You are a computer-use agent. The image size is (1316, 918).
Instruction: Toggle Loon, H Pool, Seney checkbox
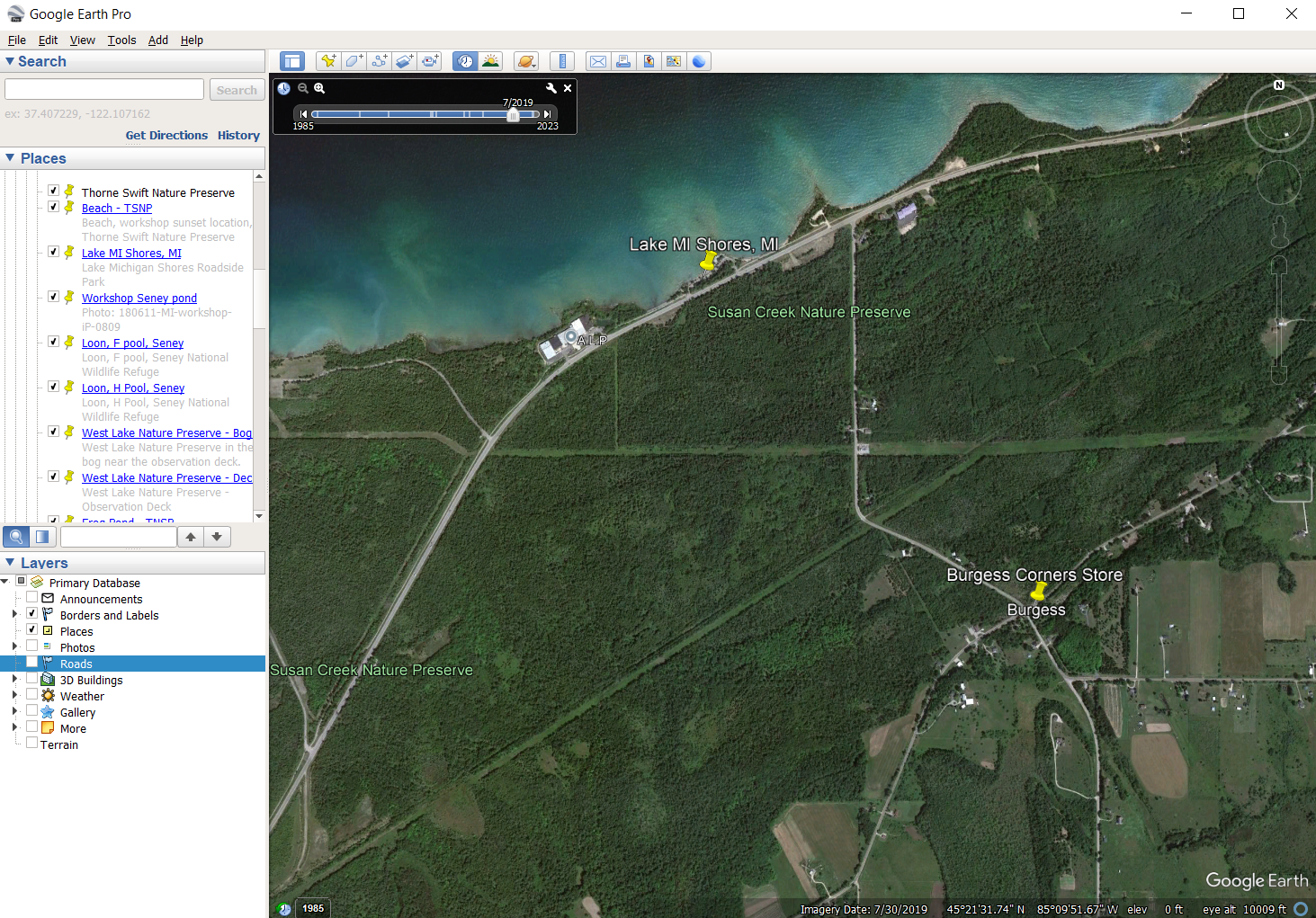(53, 387)
